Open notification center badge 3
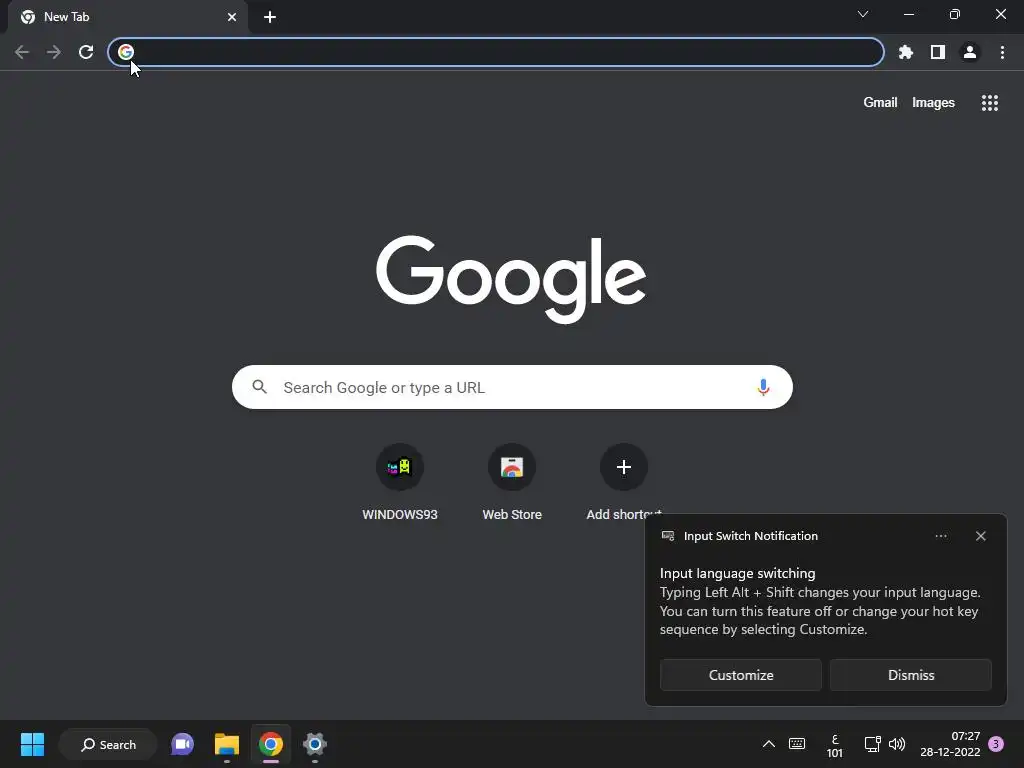 (996, 744)
